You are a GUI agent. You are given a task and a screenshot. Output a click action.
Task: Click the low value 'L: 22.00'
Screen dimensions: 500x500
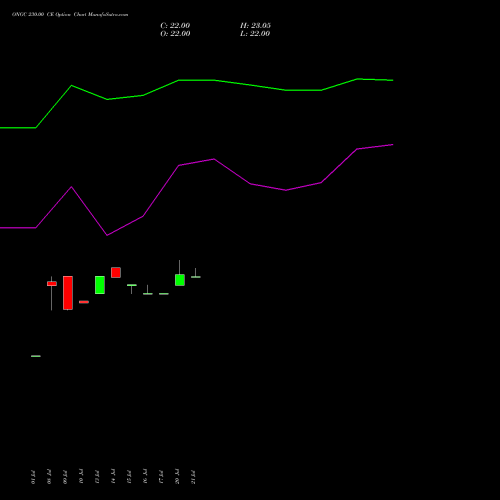click(255, 34)
